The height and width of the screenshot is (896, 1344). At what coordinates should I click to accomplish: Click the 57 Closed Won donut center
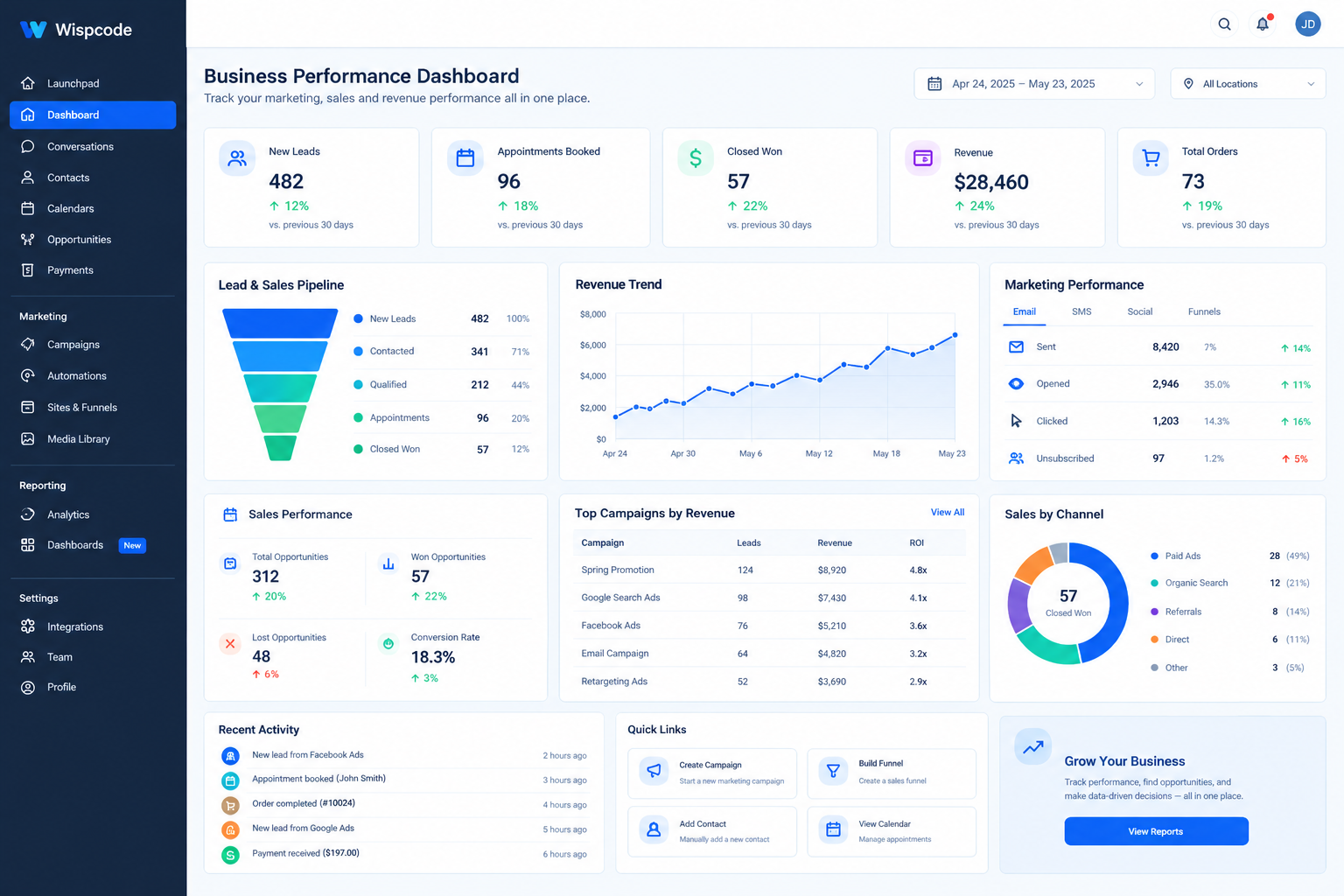[1068, 603]
